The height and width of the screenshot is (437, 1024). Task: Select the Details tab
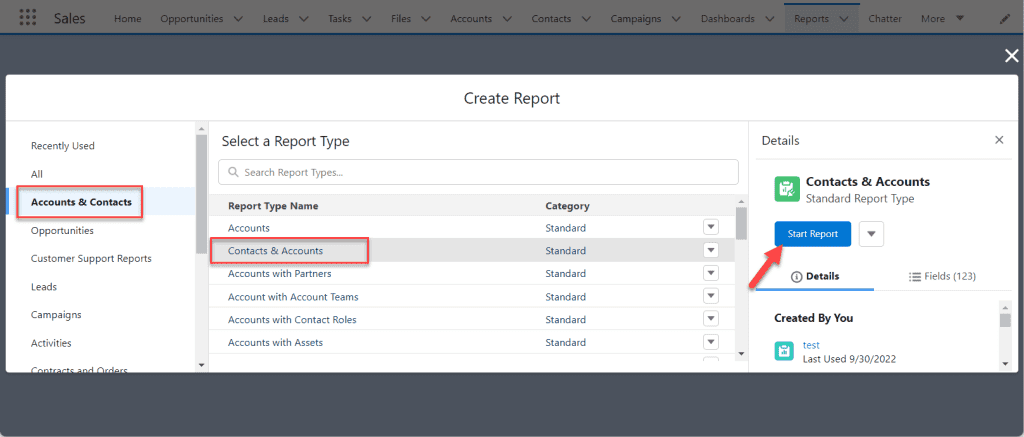815,276
